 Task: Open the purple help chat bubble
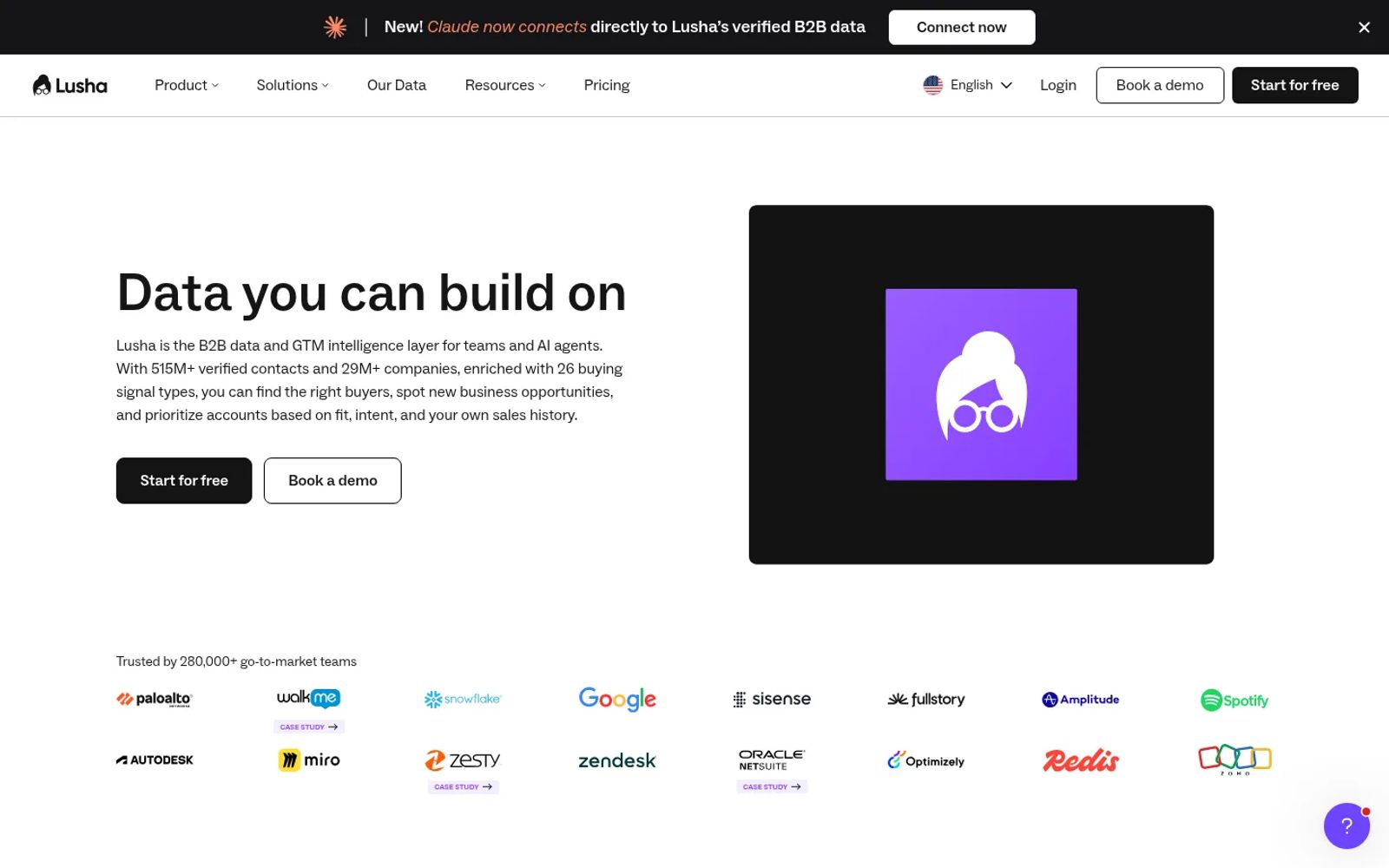tap(1346, 825)
